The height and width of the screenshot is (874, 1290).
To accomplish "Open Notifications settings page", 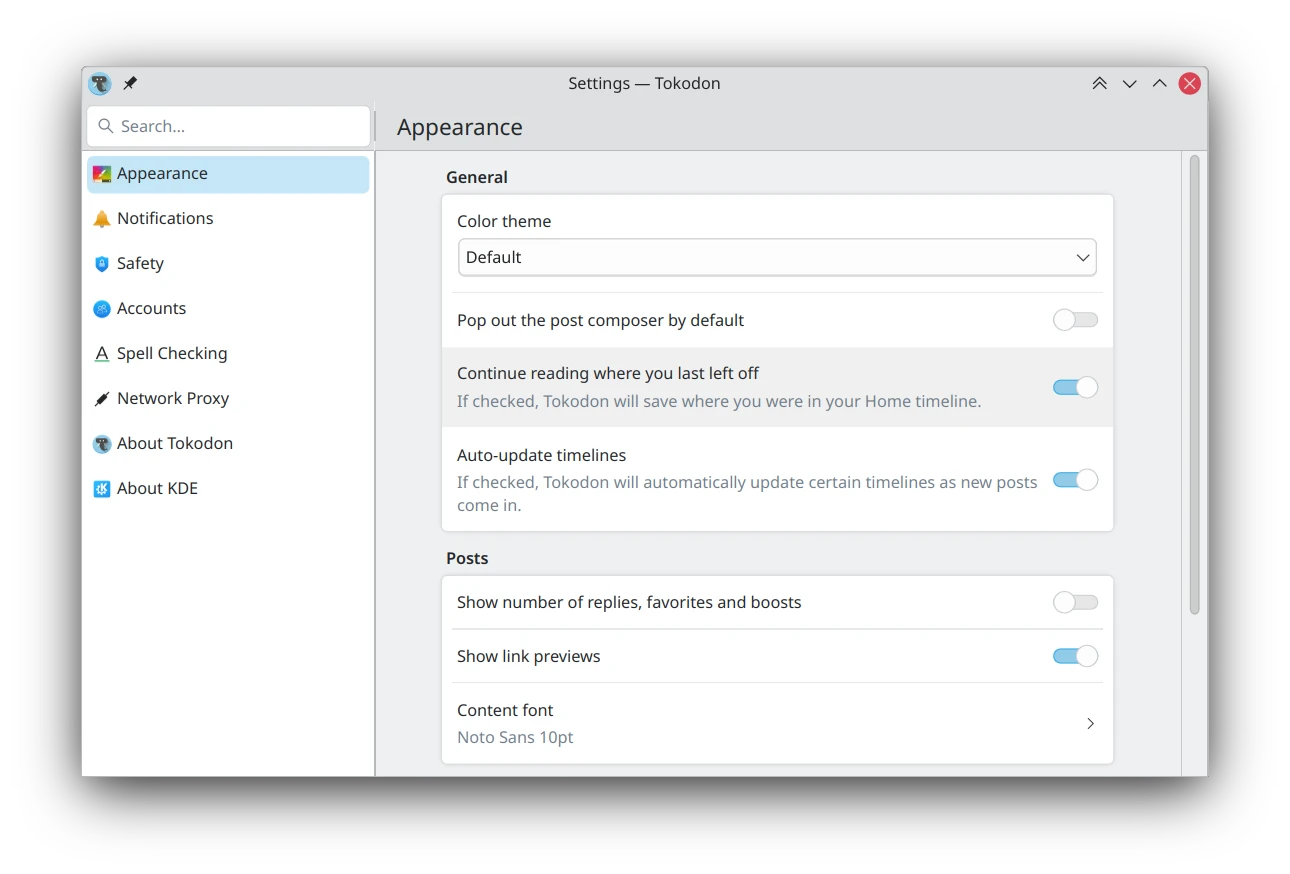I will pos(228,219).
